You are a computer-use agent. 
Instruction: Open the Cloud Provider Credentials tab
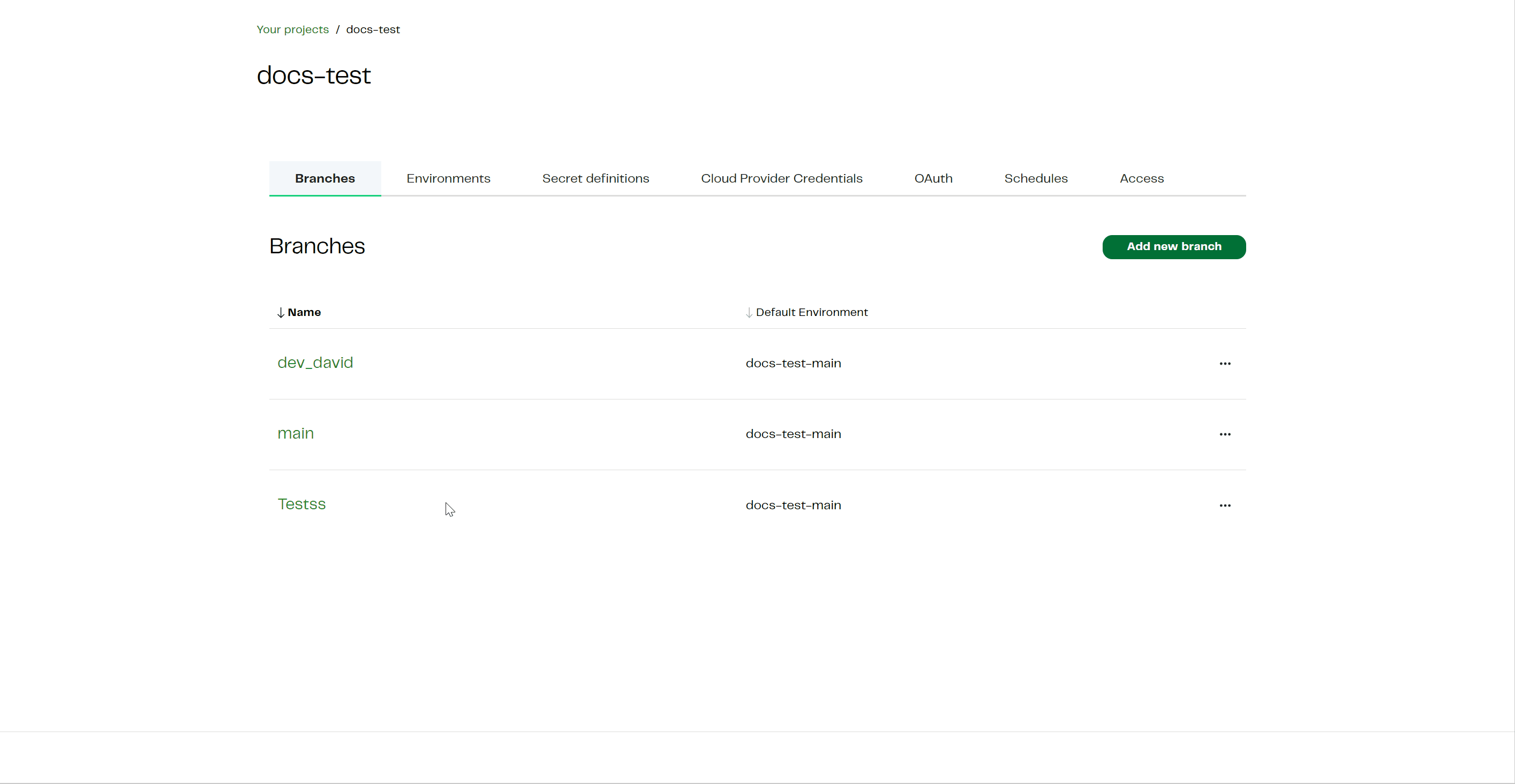[782, 178]
